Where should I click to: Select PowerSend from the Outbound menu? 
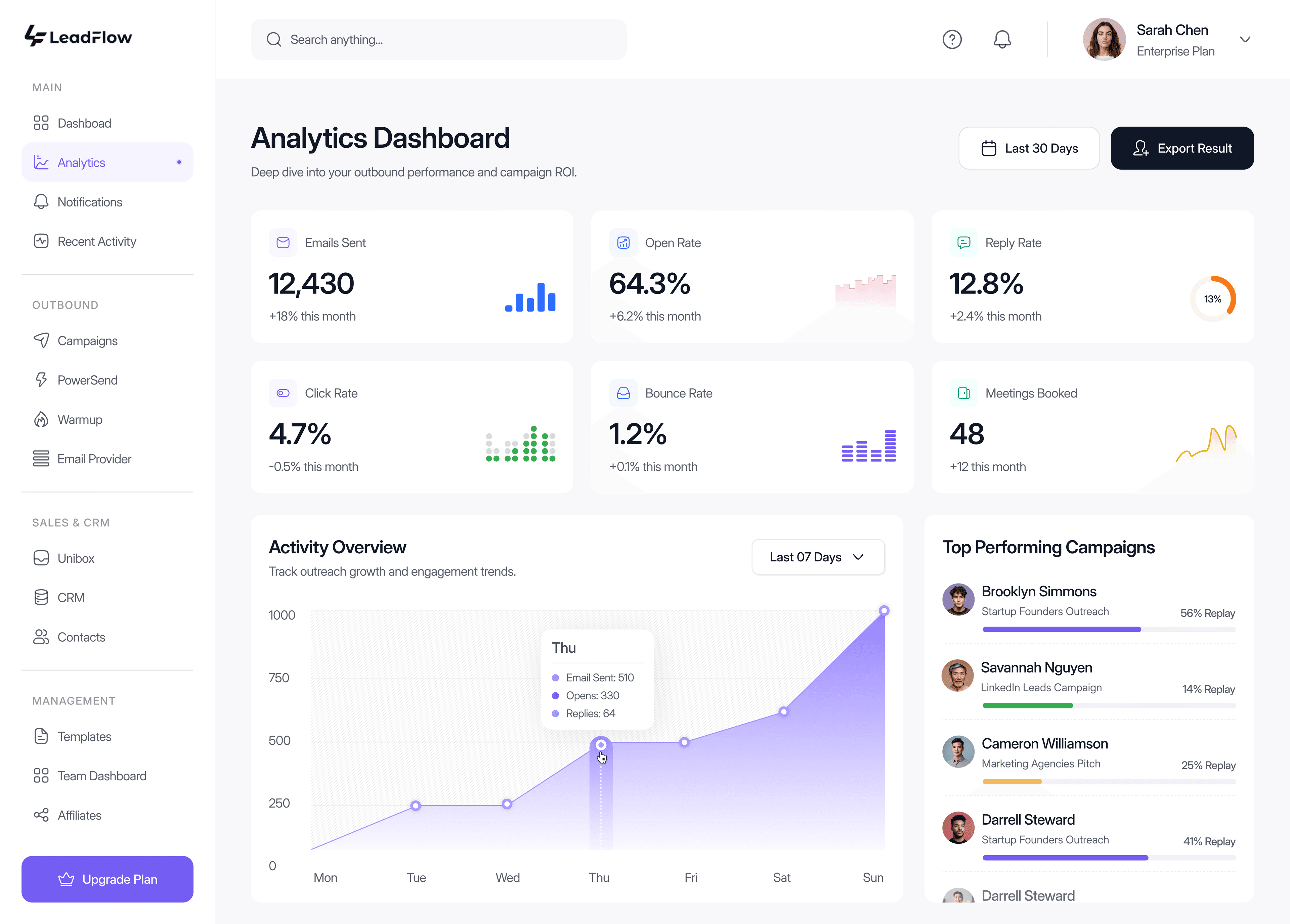click(x=87, y=380)
